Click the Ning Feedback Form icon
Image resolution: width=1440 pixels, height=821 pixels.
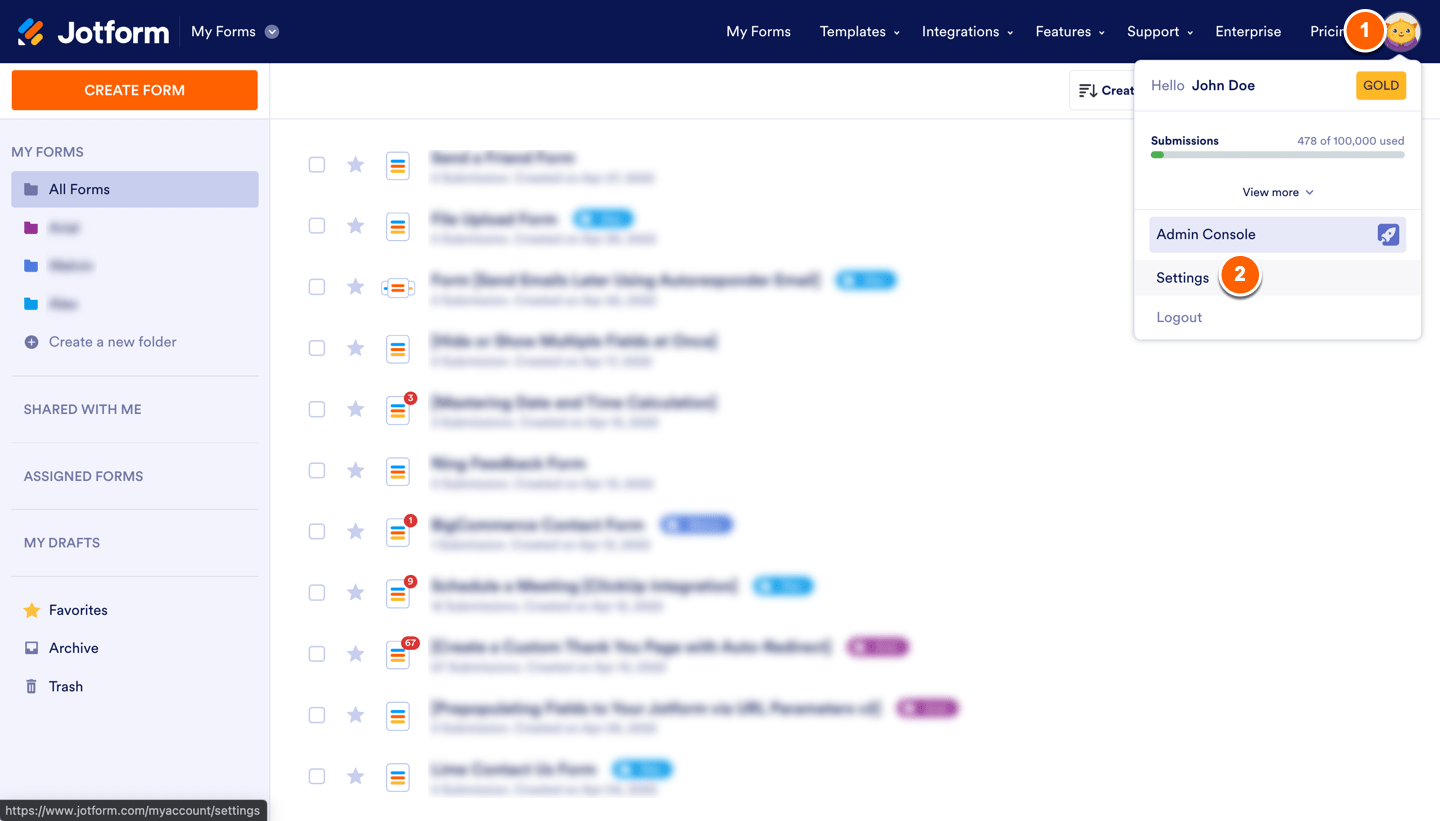click(x=398, y=471)
